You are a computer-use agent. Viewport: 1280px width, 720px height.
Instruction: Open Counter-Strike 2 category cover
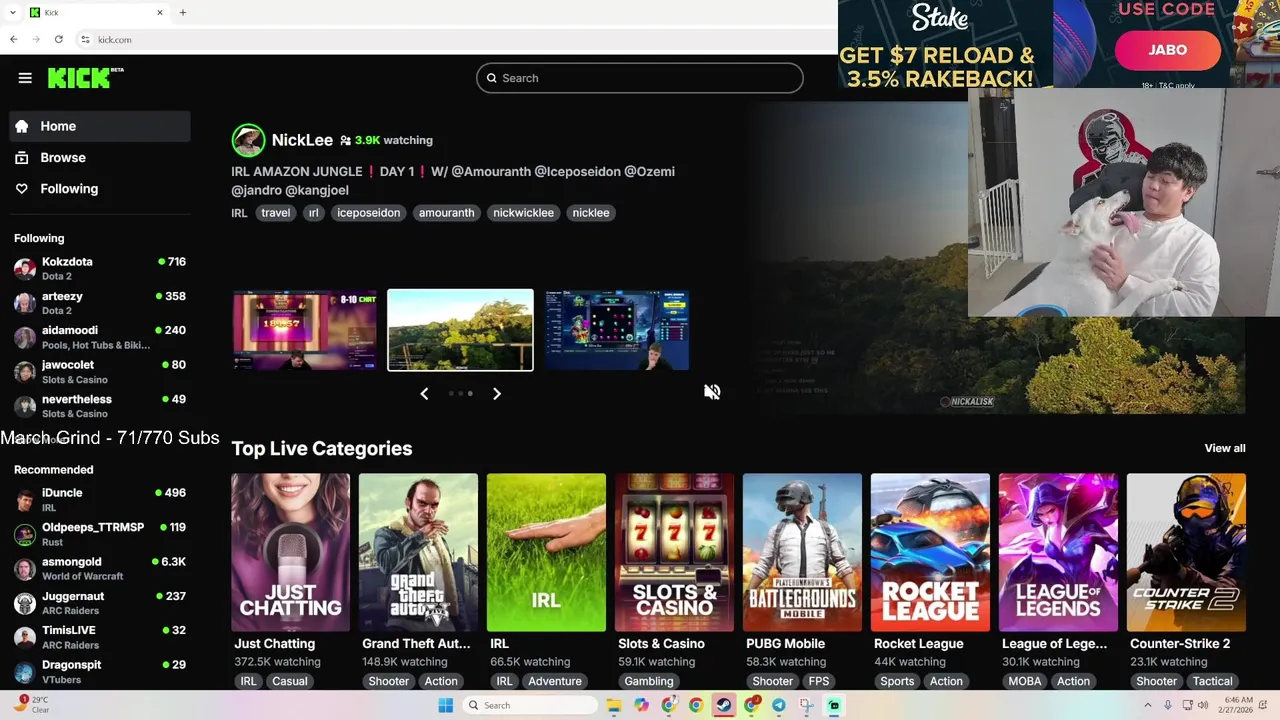[1186, 552]
